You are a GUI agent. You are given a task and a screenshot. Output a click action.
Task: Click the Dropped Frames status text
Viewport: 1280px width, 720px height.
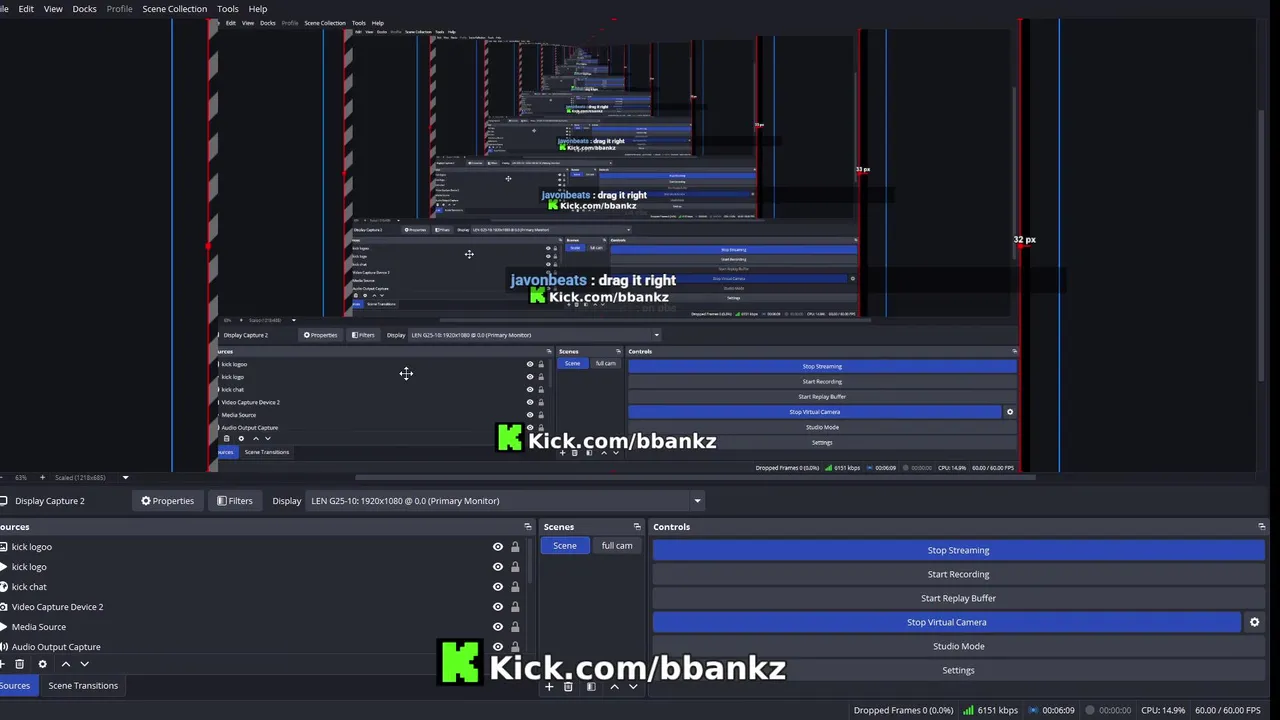pos(903,710)
